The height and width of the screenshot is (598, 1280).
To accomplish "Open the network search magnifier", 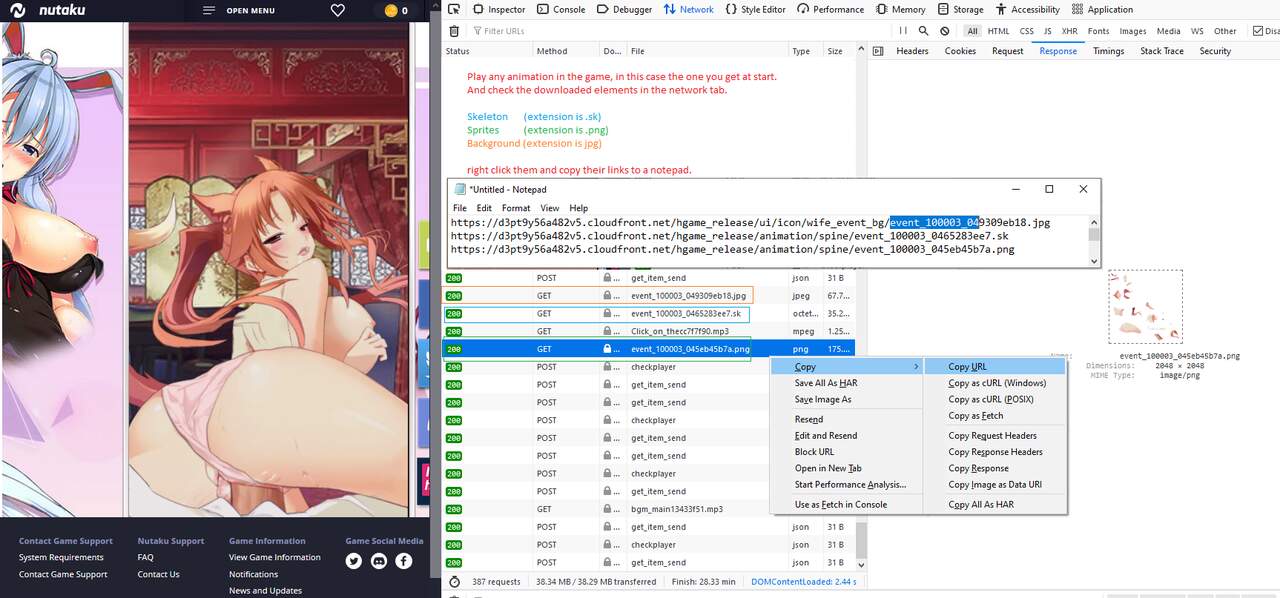I will 923,31.
